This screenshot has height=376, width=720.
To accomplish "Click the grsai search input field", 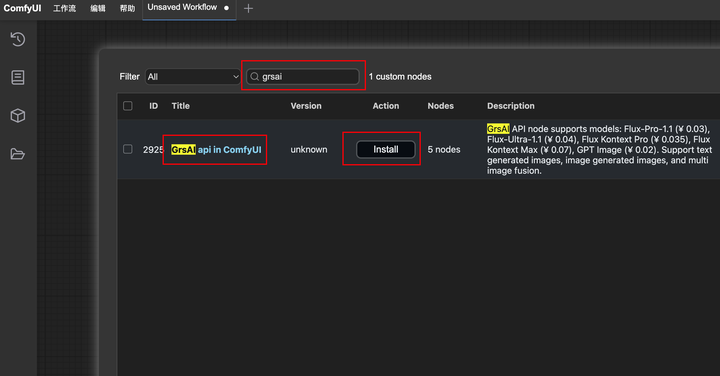I will point(303,77).
